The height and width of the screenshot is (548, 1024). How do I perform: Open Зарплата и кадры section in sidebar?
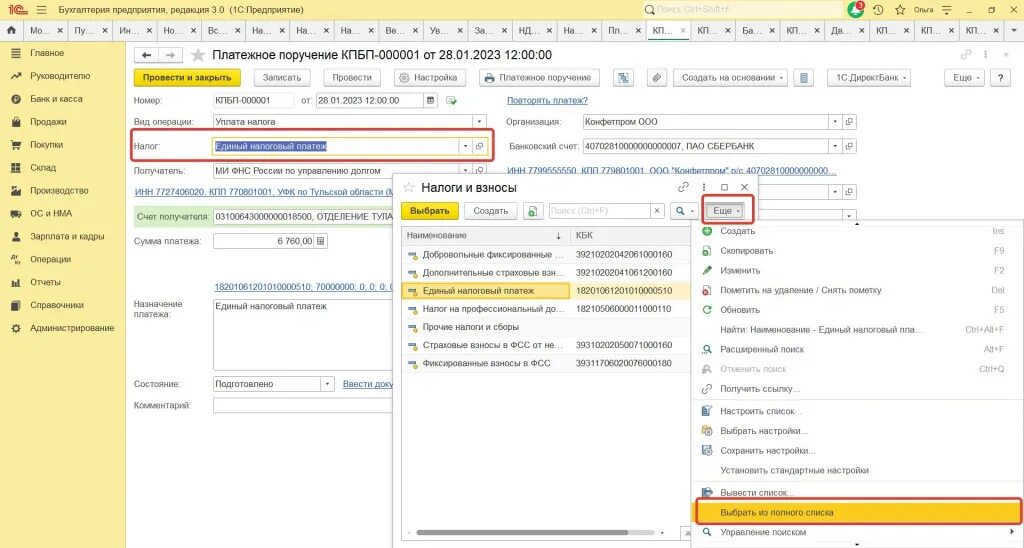(67, 236)
